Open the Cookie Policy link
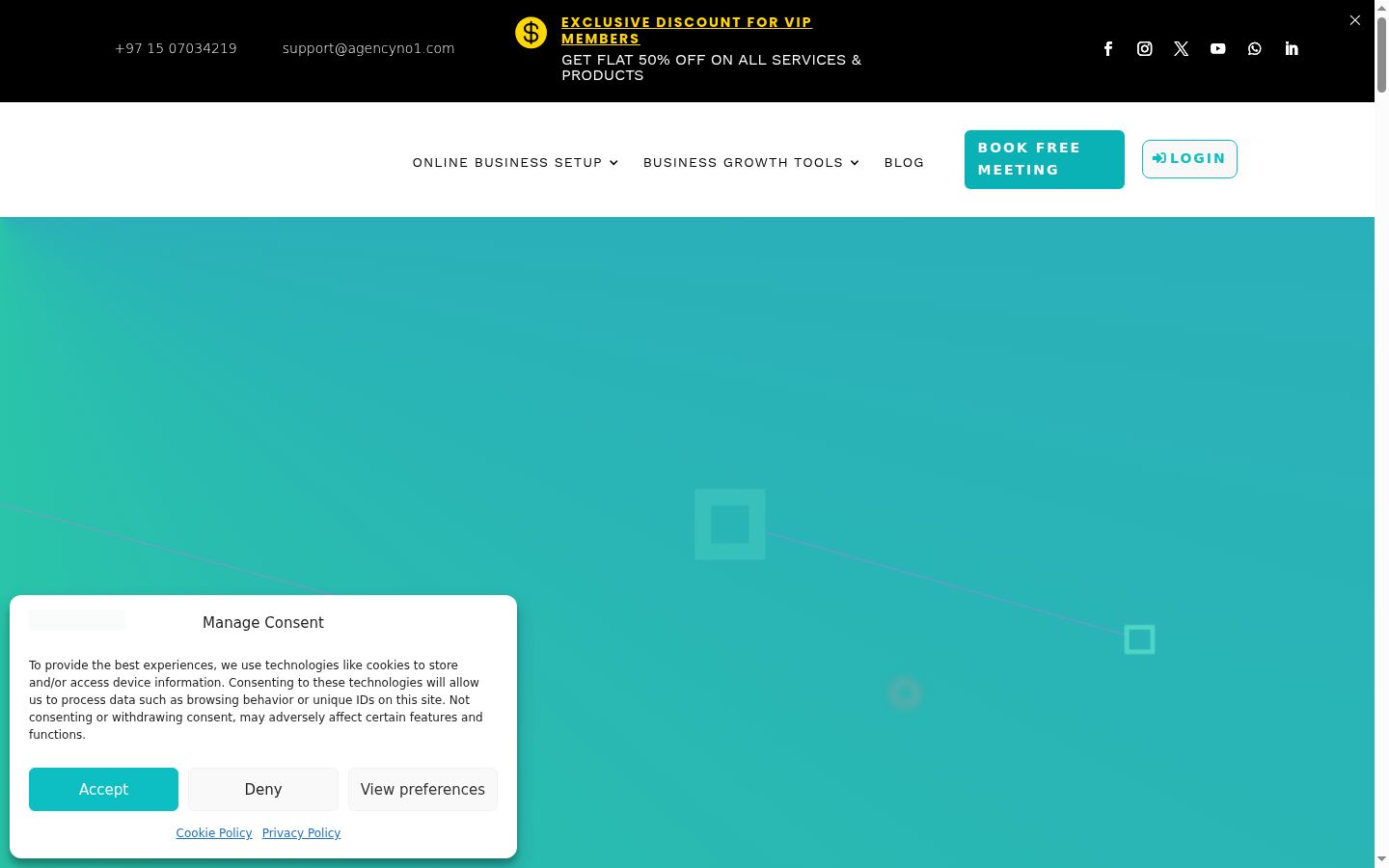The image size is (1389, 868). coord(214,833)
